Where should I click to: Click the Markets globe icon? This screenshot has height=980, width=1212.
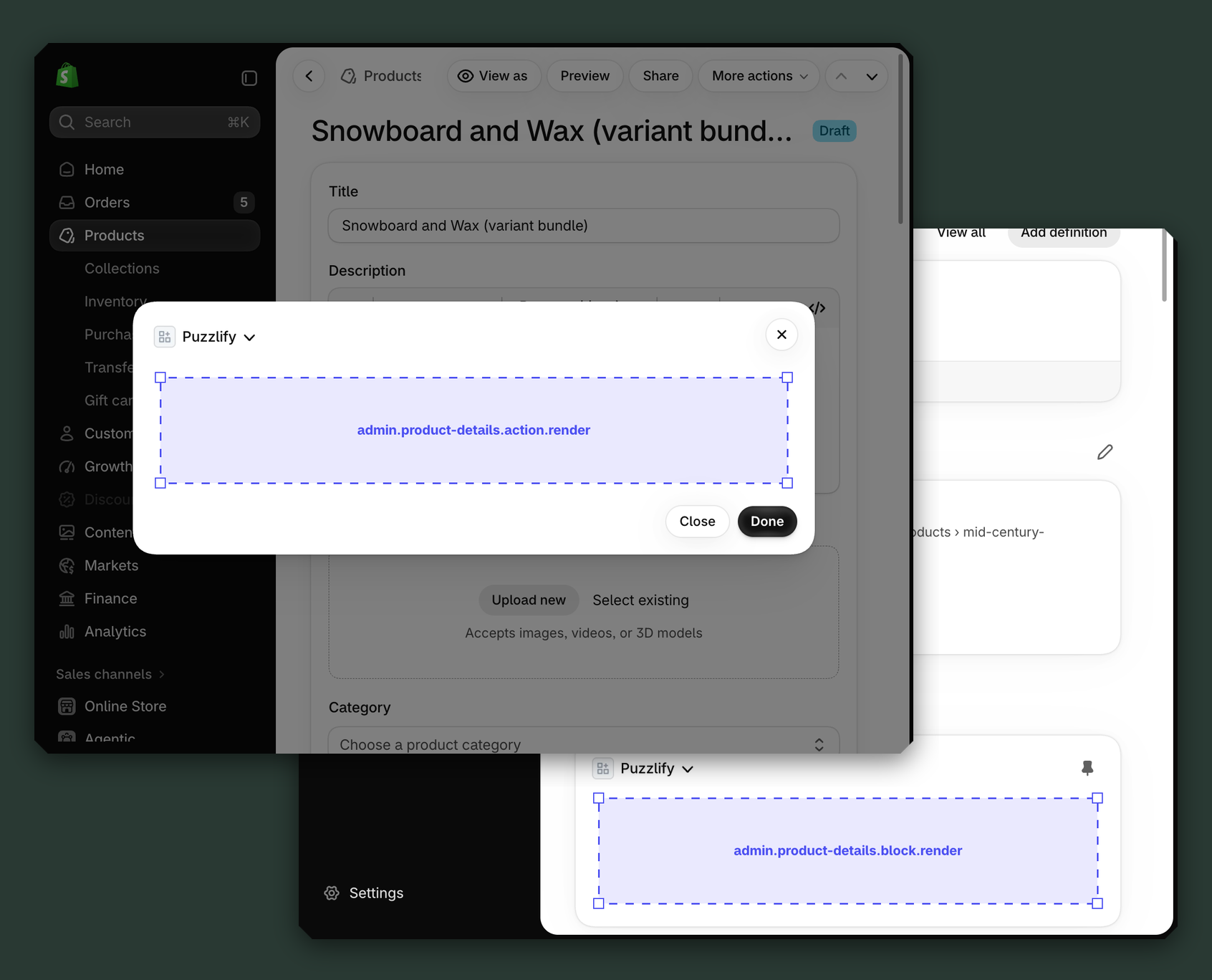click(x=67, y=566)
